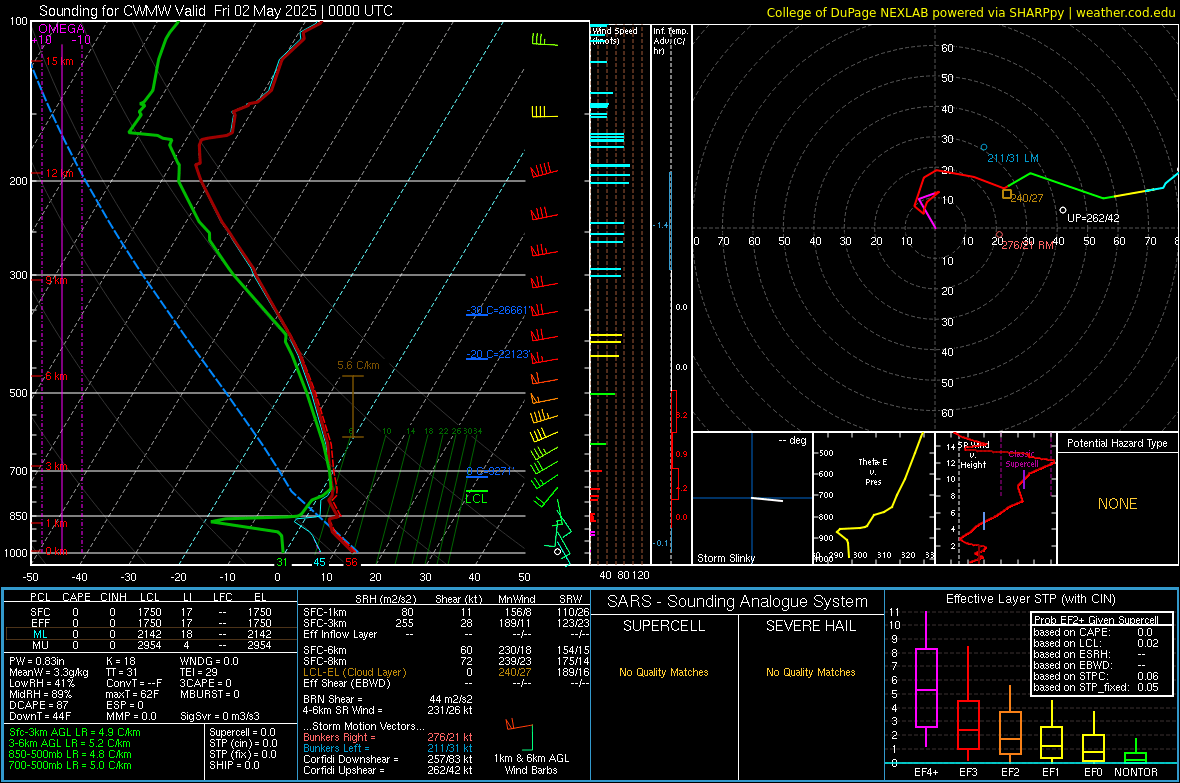Click the Classic Supercell label
The height and width of the screenshot is (783, 1180).
point(1022,459)
